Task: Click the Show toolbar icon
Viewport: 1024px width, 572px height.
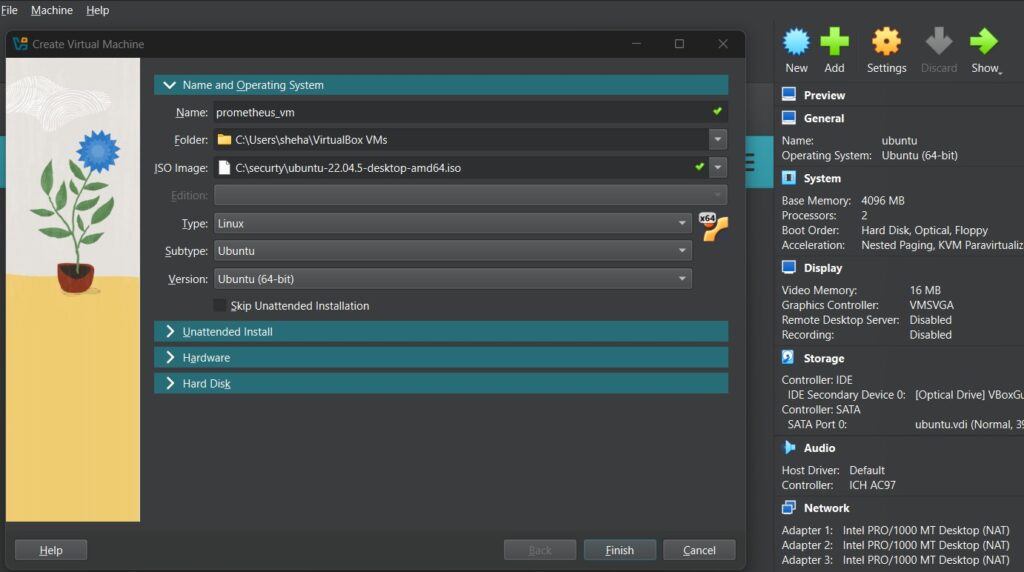Action: pos(984,42)
